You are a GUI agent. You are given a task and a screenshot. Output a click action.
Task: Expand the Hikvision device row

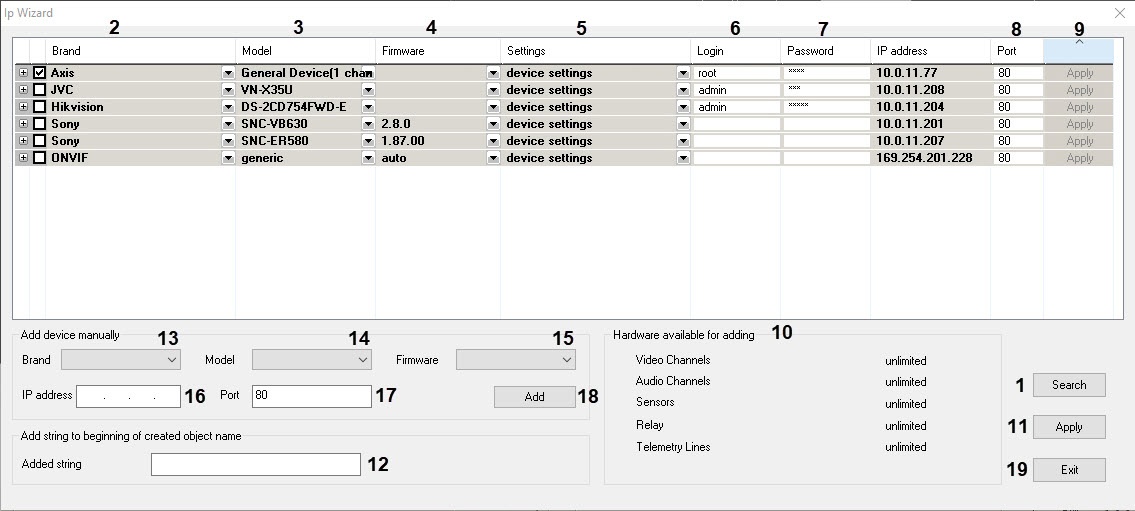coord(23,107)
